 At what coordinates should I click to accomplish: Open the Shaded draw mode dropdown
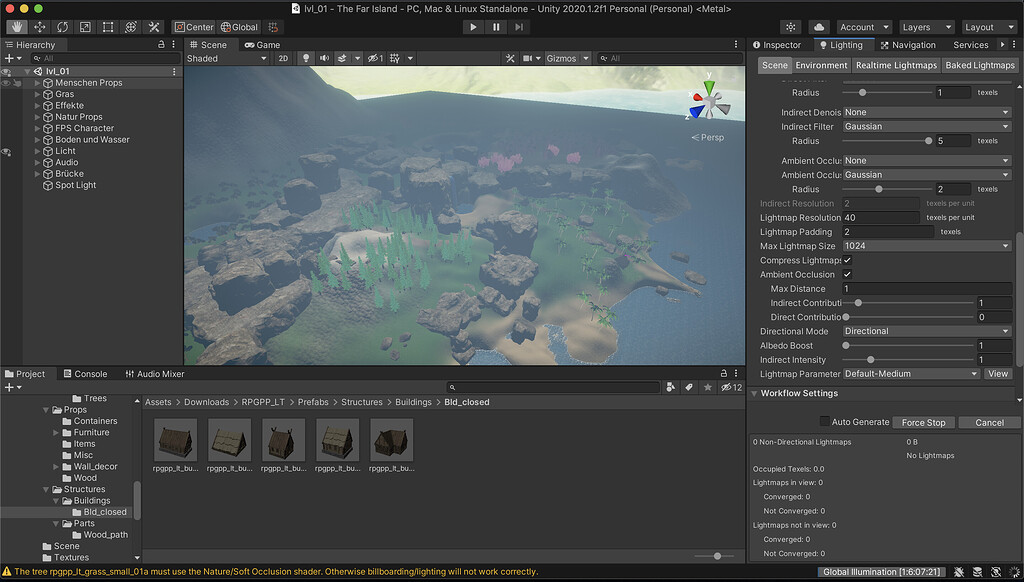pyautogui.click(x=226, y=58)
